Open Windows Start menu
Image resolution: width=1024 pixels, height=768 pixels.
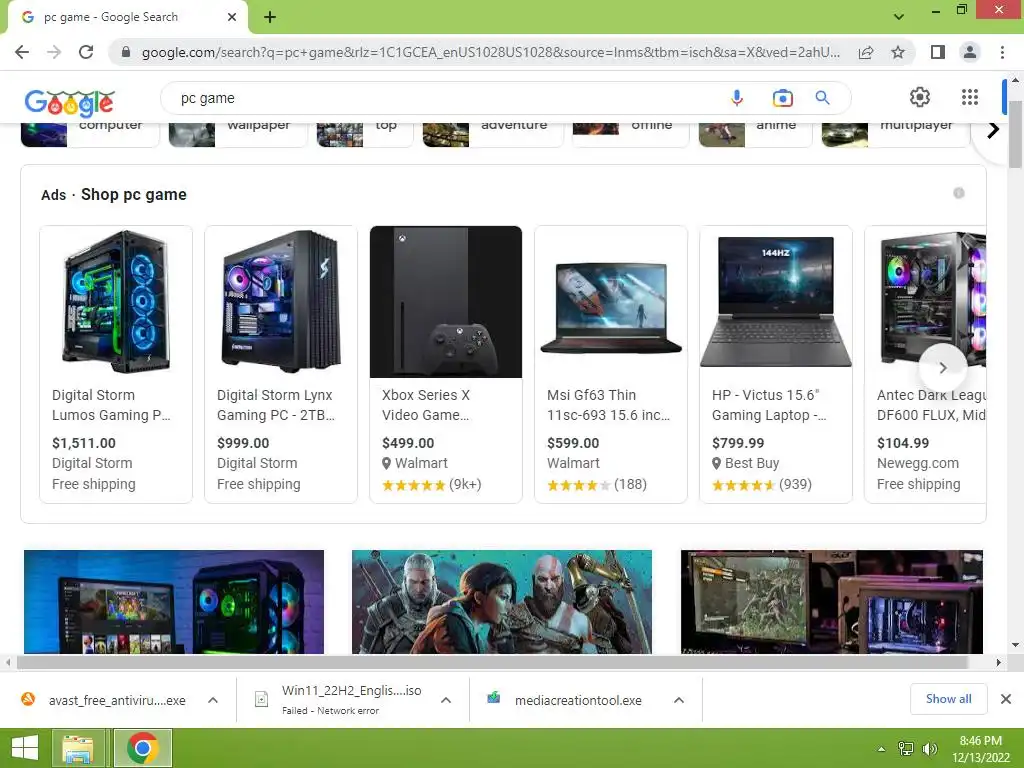25,748
